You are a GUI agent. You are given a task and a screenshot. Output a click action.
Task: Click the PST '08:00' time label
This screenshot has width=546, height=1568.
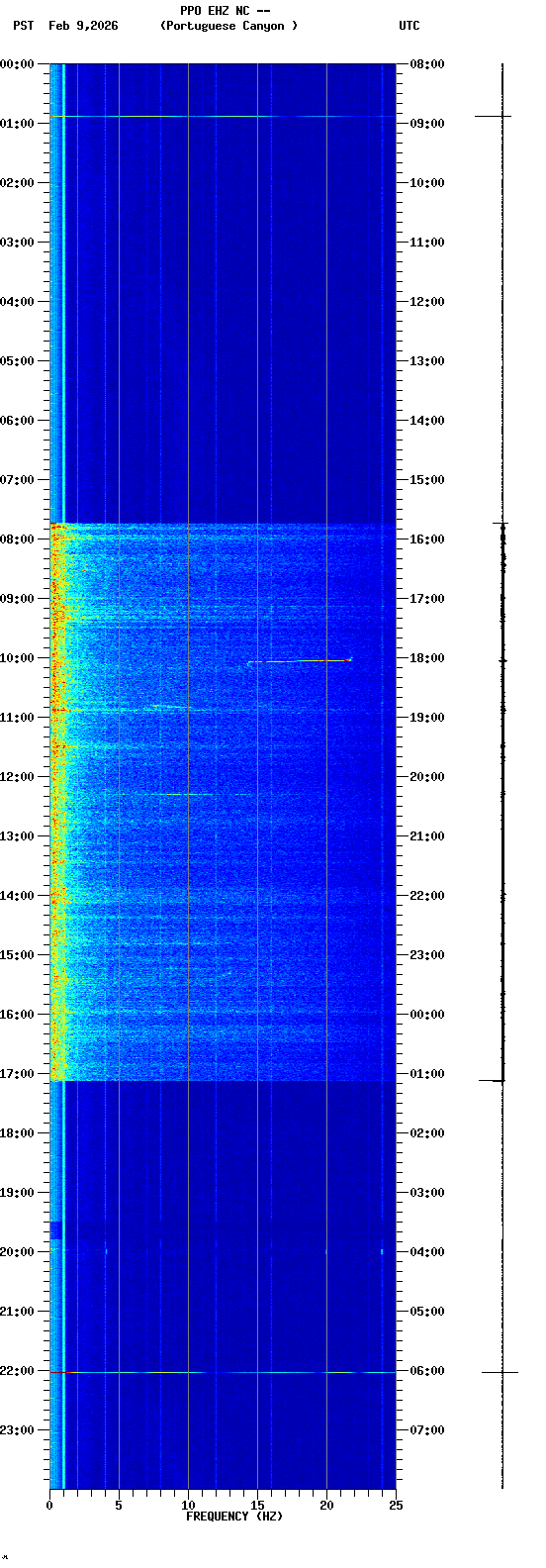tap(17, 539)
